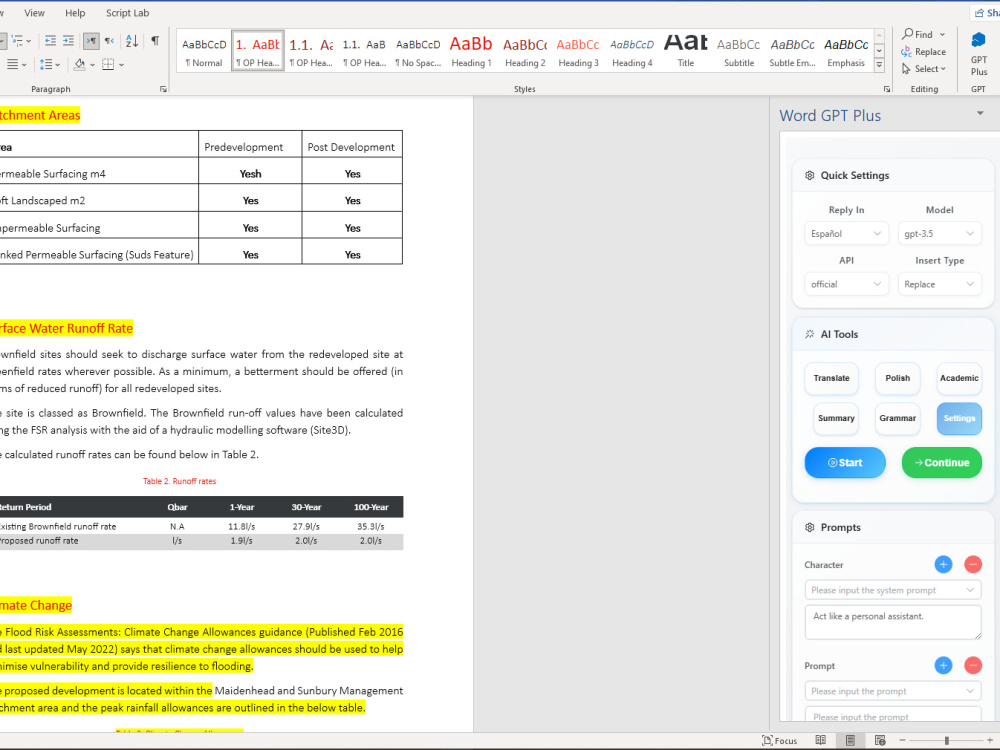Open the Help ribbon tab

tap(75, 13)
